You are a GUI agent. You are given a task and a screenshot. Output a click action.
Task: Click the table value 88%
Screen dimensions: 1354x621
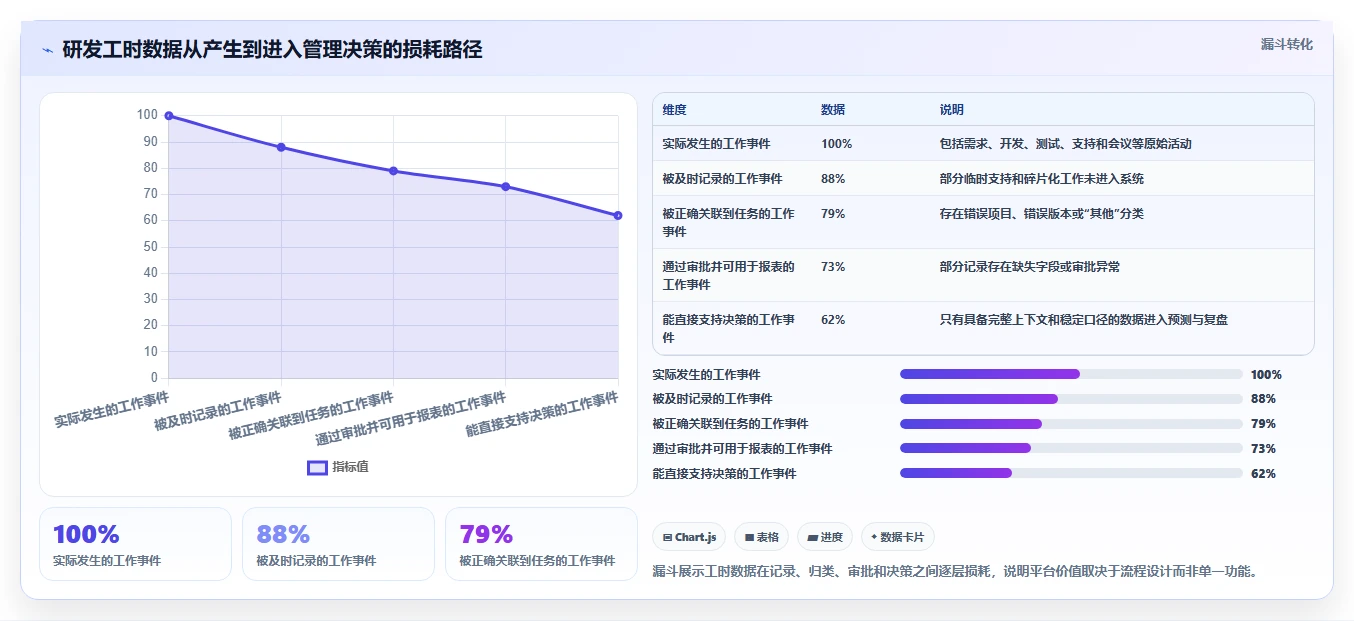tap(833, 179)
